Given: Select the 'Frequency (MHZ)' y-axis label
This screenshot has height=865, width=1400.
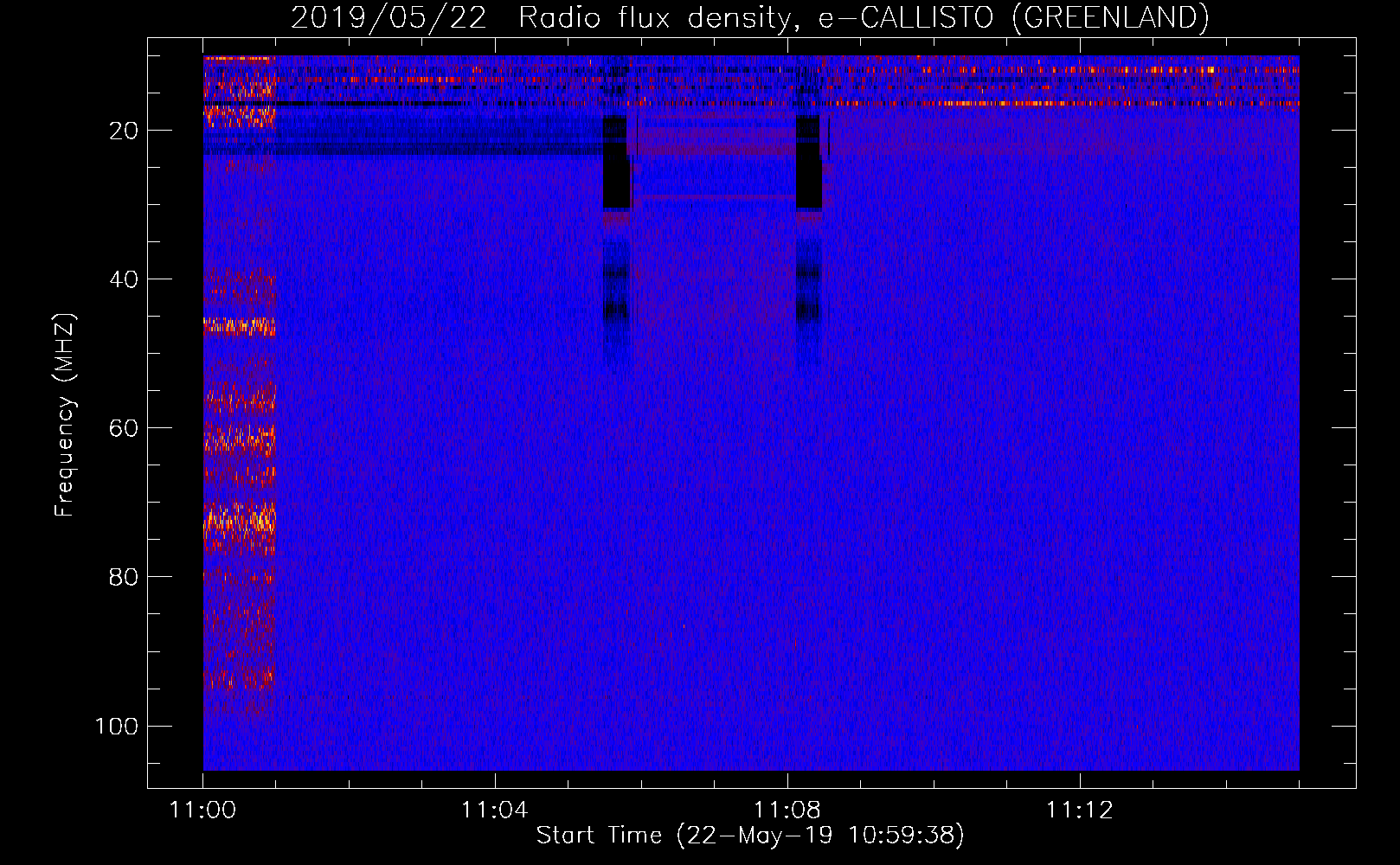Looking at the screenshot, I should tap(65, 415).
